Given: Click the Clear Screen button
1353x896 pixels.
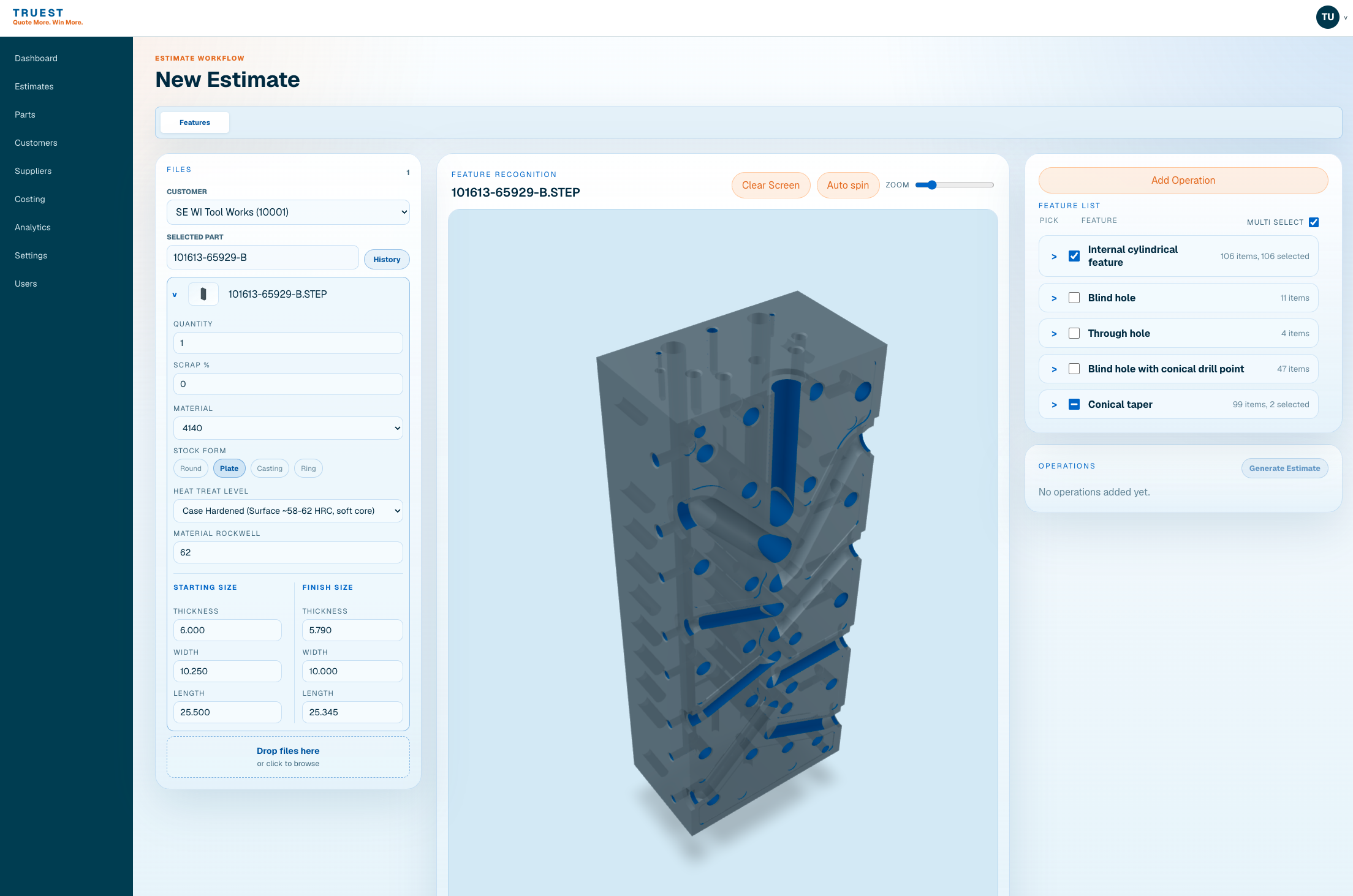Looking at the screenshot, I should [771, 185].
